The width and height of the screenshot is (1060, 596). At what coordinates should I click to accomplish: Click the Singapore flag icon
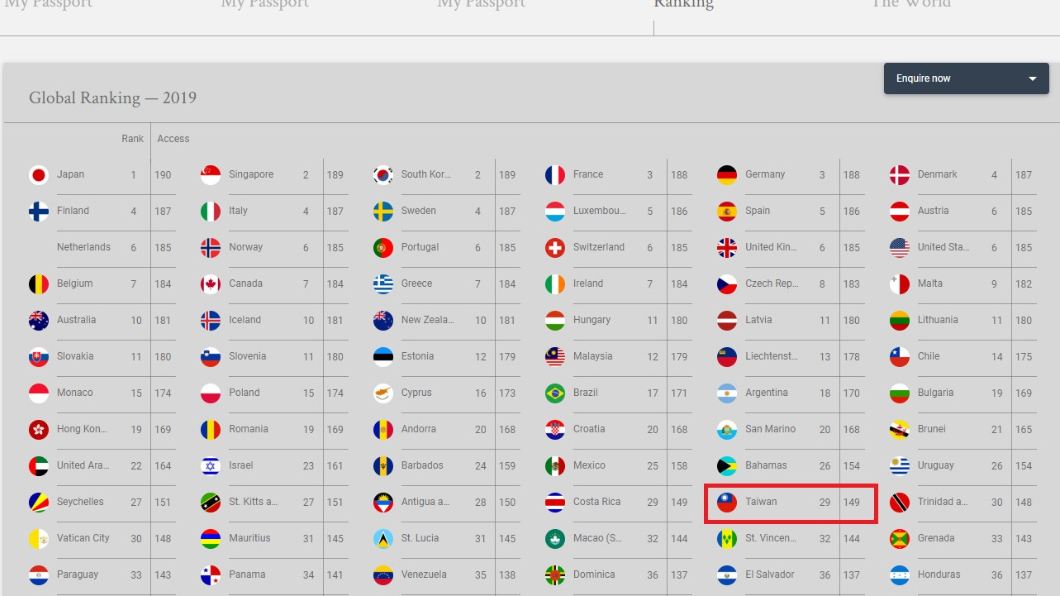(210, 175)
